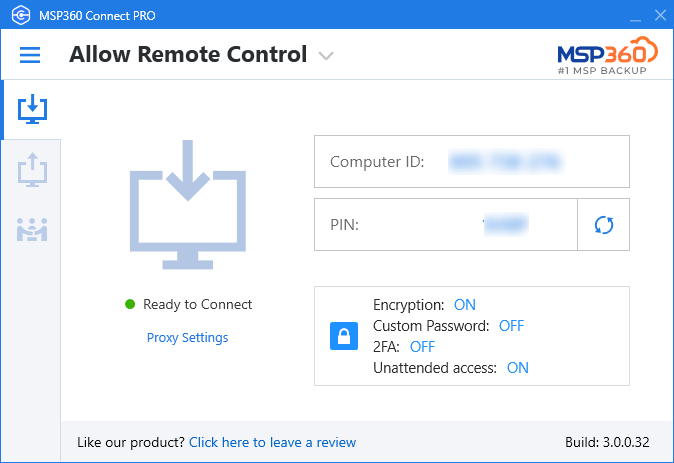Click the MSP360 logo
Viewport: 674px width, 463px height.
pyautogui.click(x=607, y=56)
